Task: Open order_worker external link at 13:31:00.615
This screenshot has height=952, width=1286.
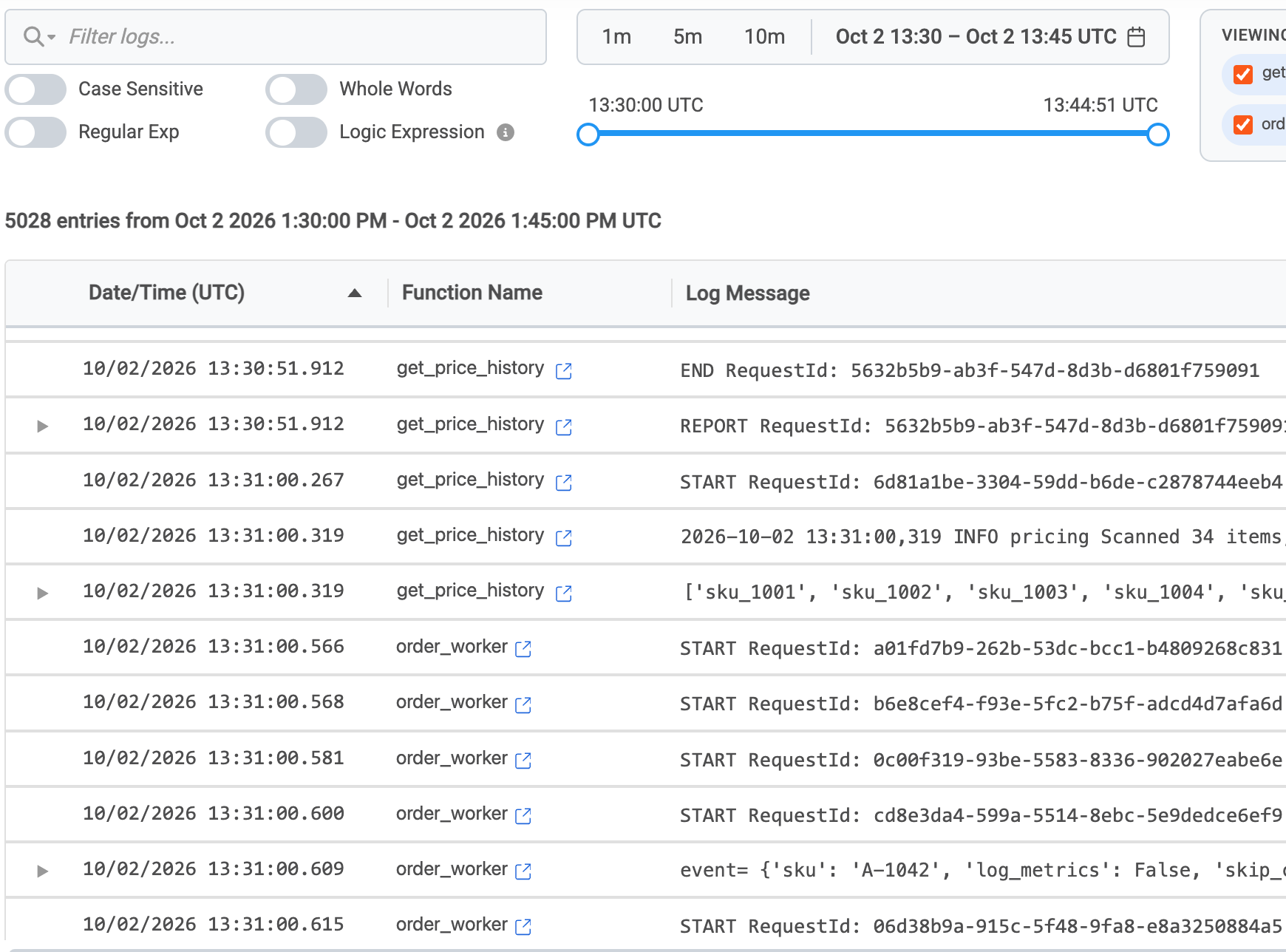Action: click(x=523, y=926)
